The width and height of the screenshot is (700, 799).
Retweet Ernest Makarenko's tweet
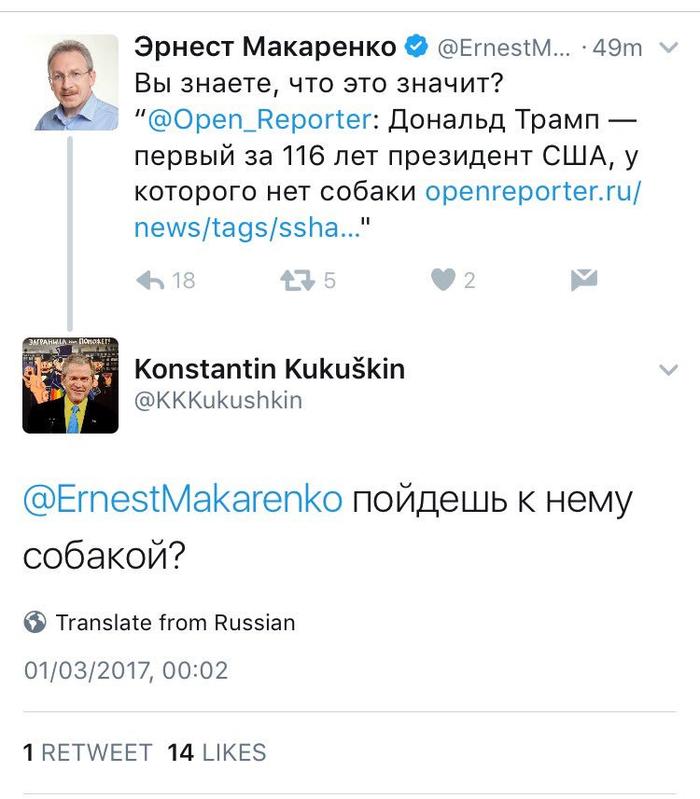296,281
